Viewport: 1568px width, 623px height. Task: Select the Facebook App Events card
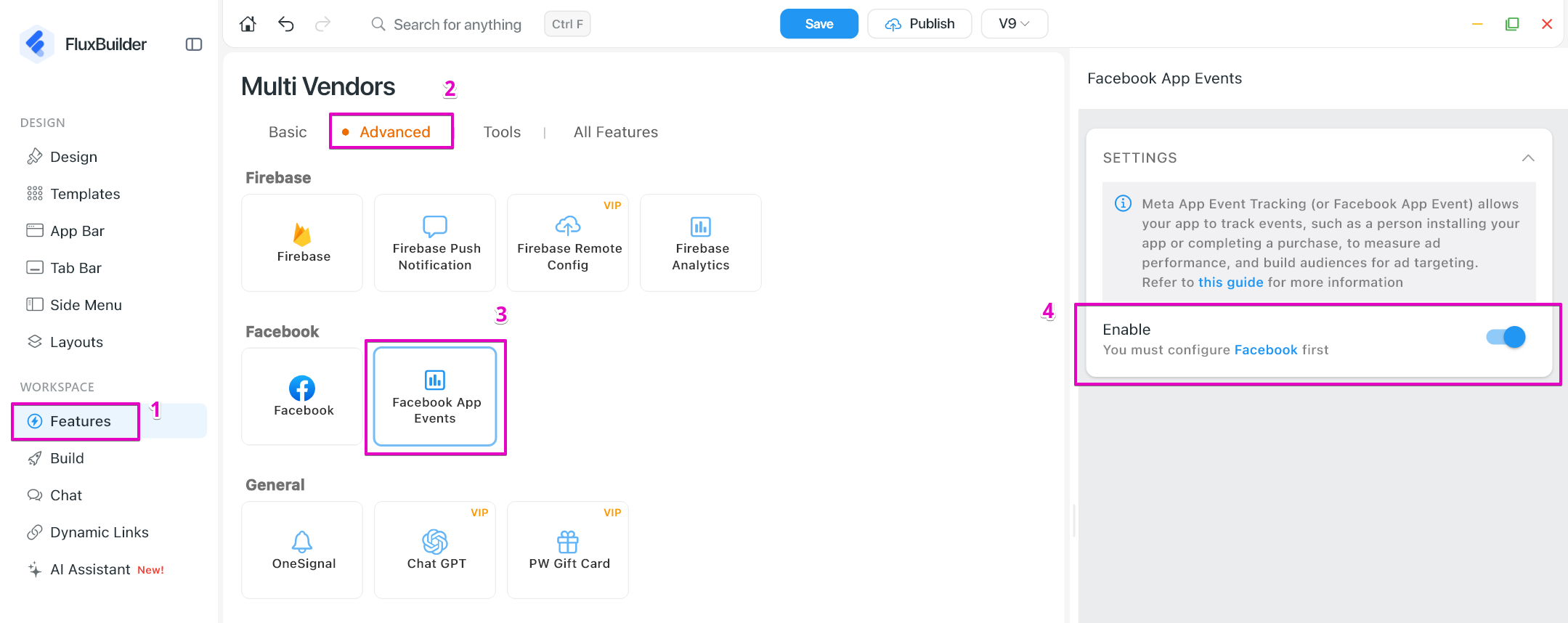[435, 396]
